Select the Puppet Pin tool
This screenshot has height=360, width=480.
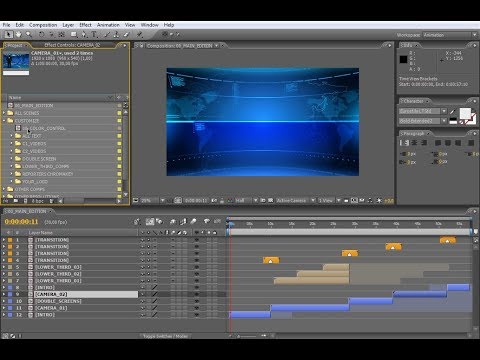(x=139, y=34)
